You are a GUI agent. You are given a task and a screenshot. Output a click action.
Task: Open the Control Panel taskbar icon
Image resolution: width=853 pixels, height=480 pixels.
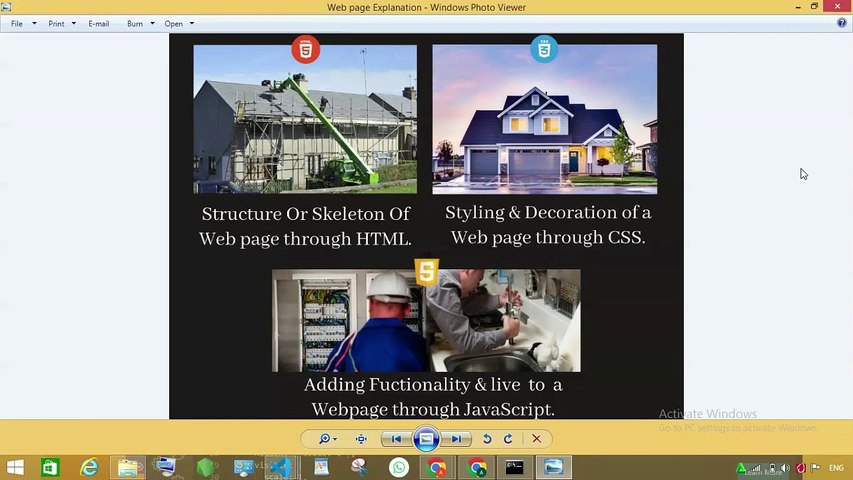pyautogui.click(x=243, y=467)
